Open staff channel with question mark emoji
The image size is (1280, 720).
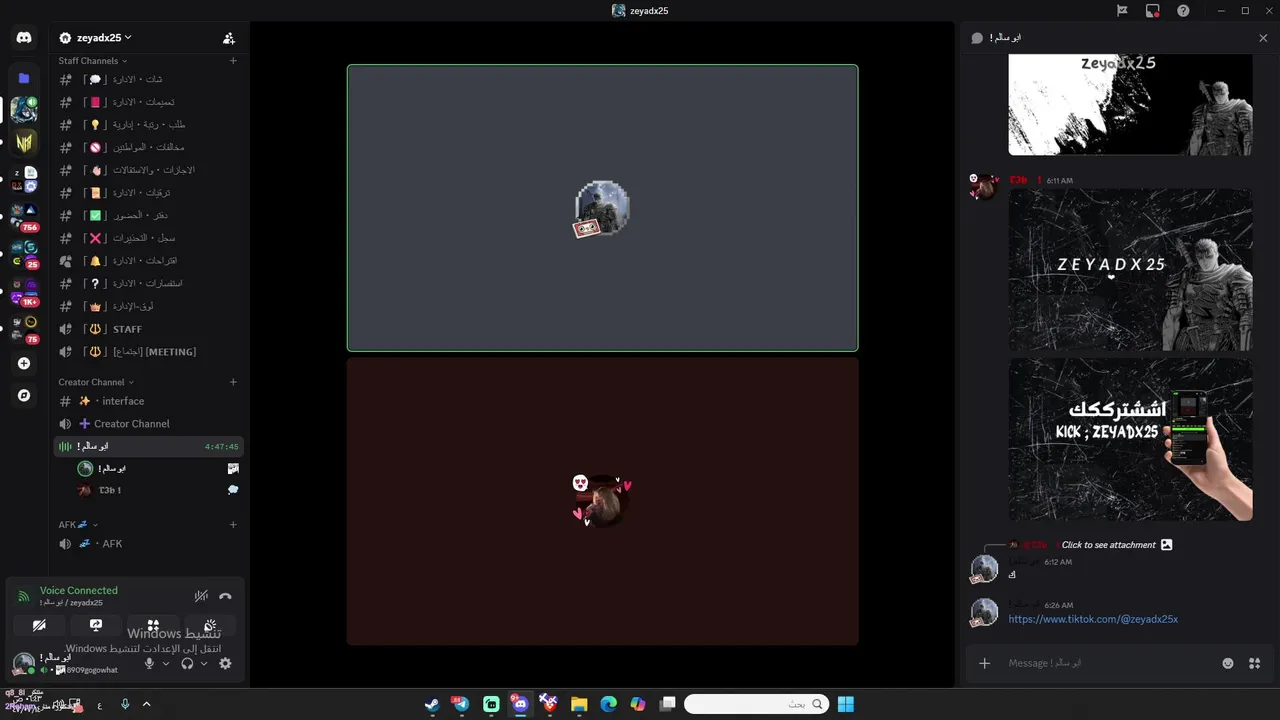148,283
